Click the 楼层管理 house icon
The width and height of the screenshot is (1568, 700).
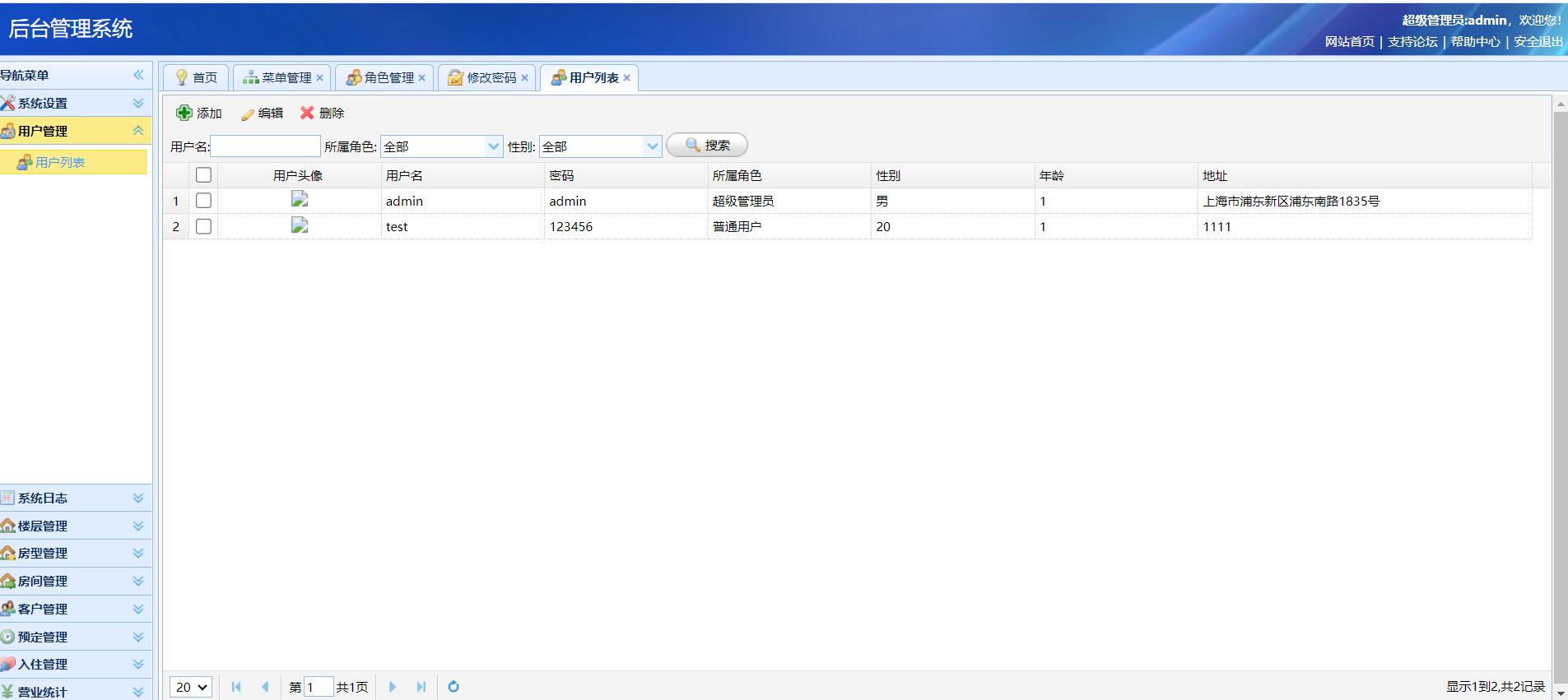7,526
